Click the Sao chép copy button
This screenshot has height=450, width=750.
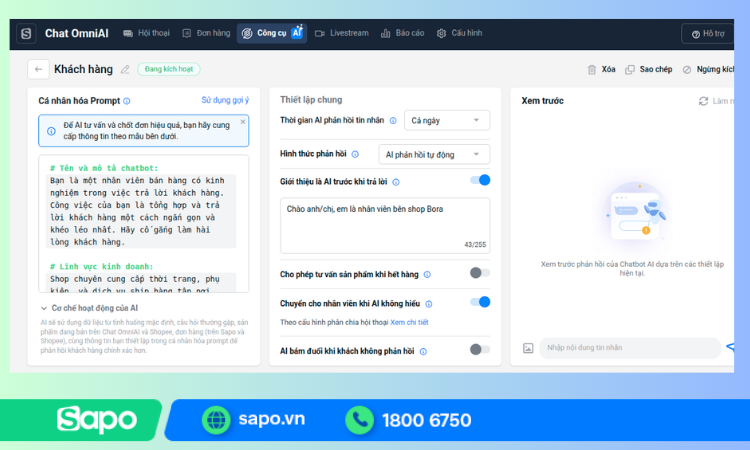point(649,70)
